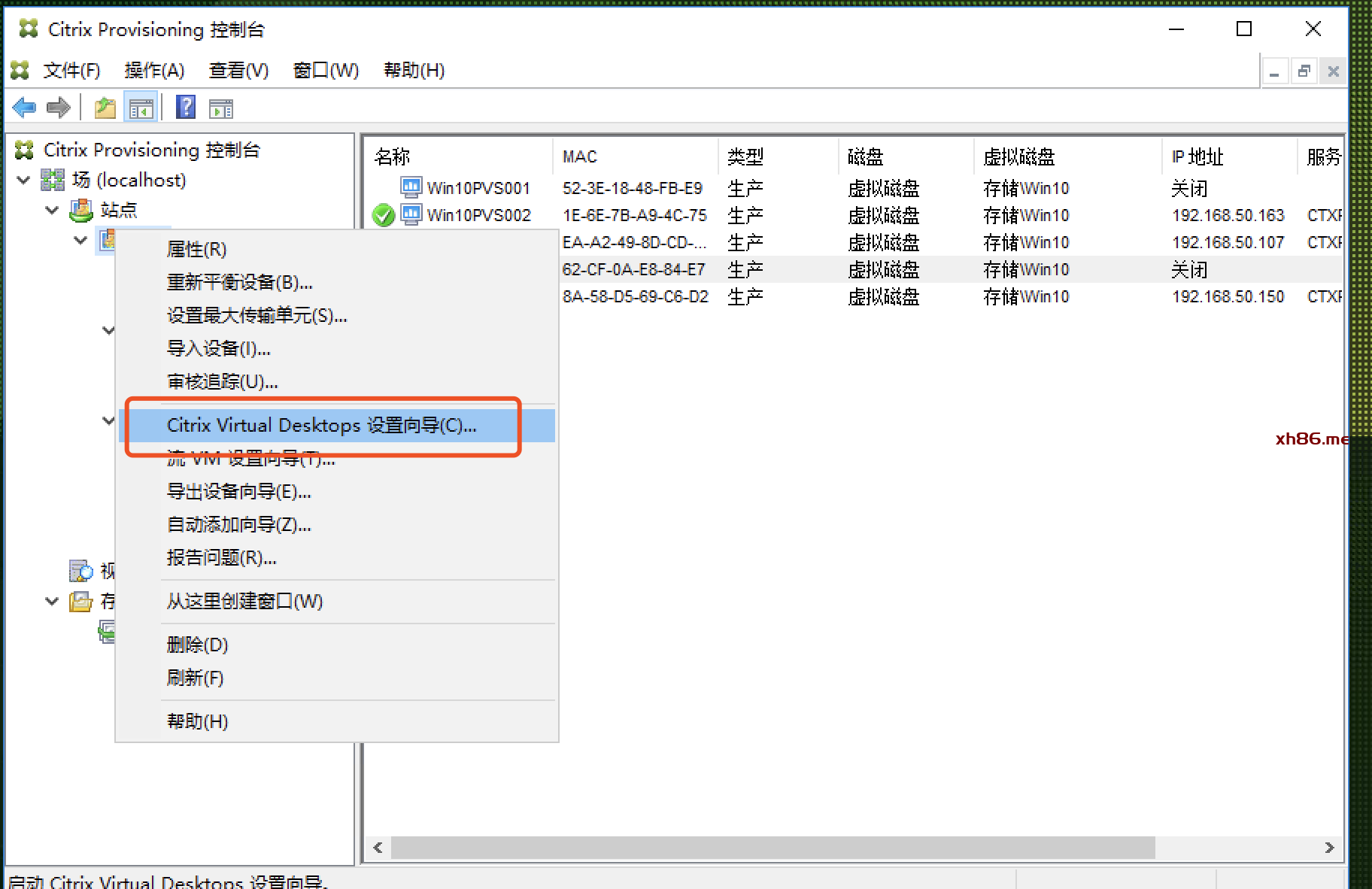Click the Up one level folder icon
The image size is (1372, 889).
pyautogui.click(x=105, y=108)
